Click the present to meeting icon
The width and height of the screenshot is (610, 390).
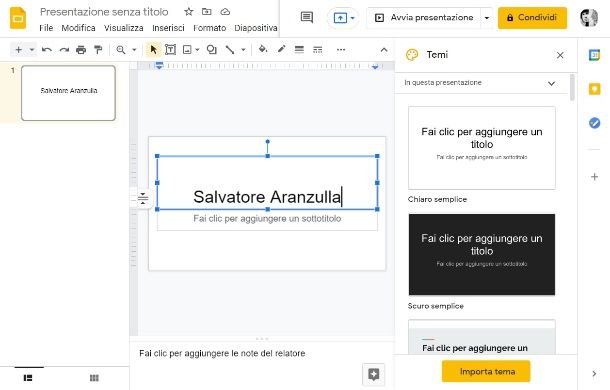pyautogui.click(x=340, y=18)
